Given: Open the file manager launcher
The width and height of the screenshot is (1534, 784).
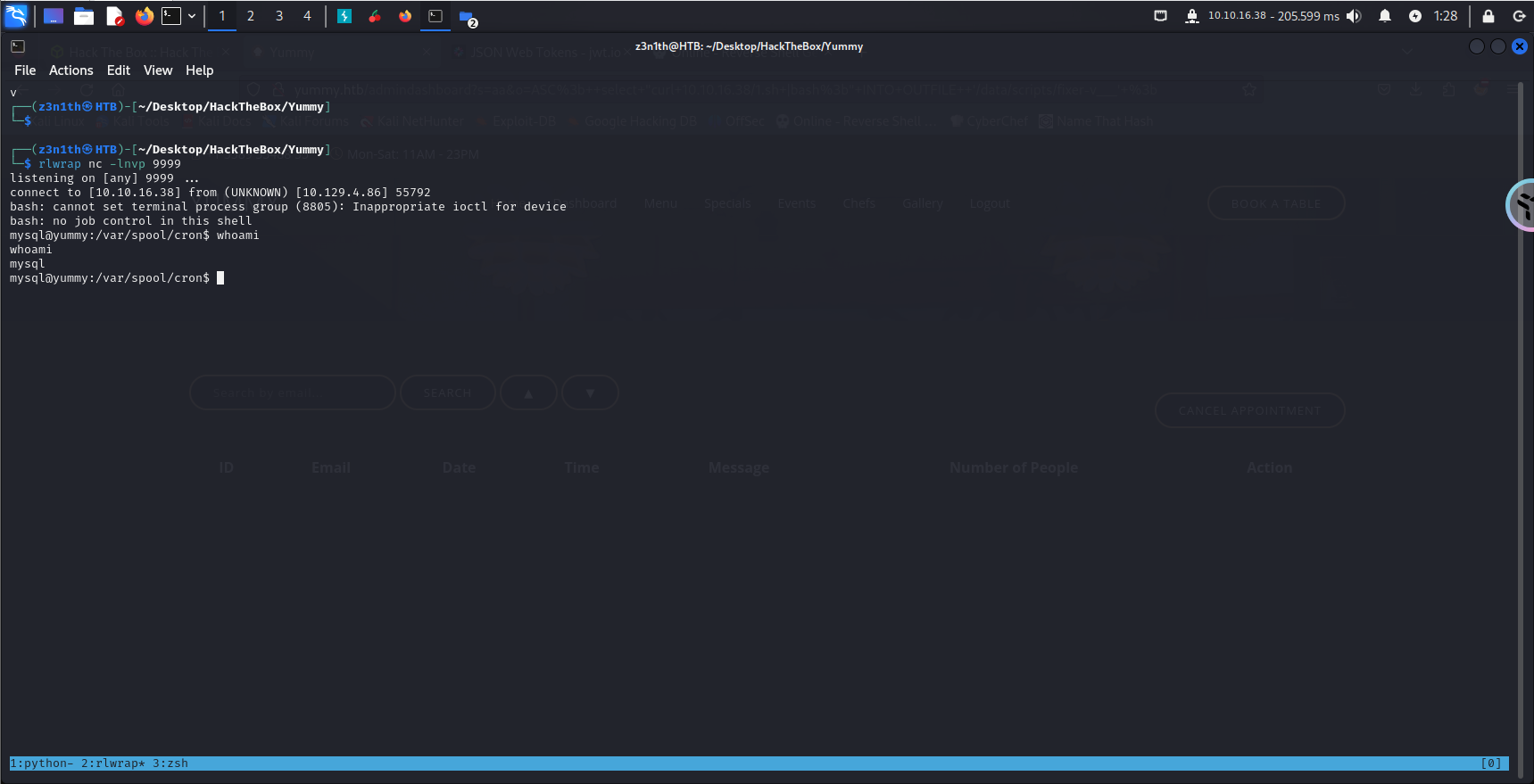Looking at the screenshot, I should pos(84,16).
